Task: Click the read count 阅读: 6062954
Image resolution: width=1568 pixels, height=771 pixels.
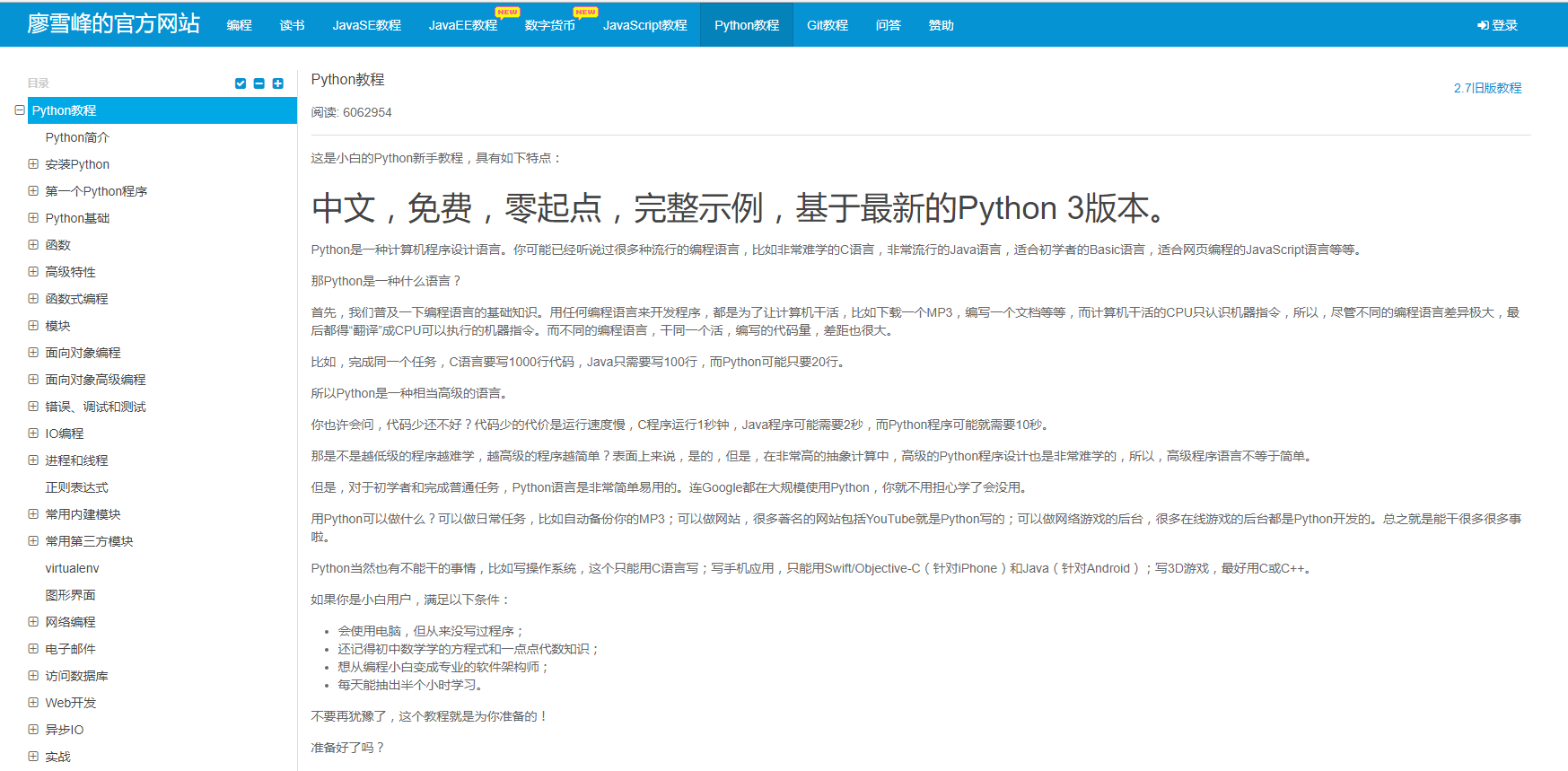Action: [351, 112]
